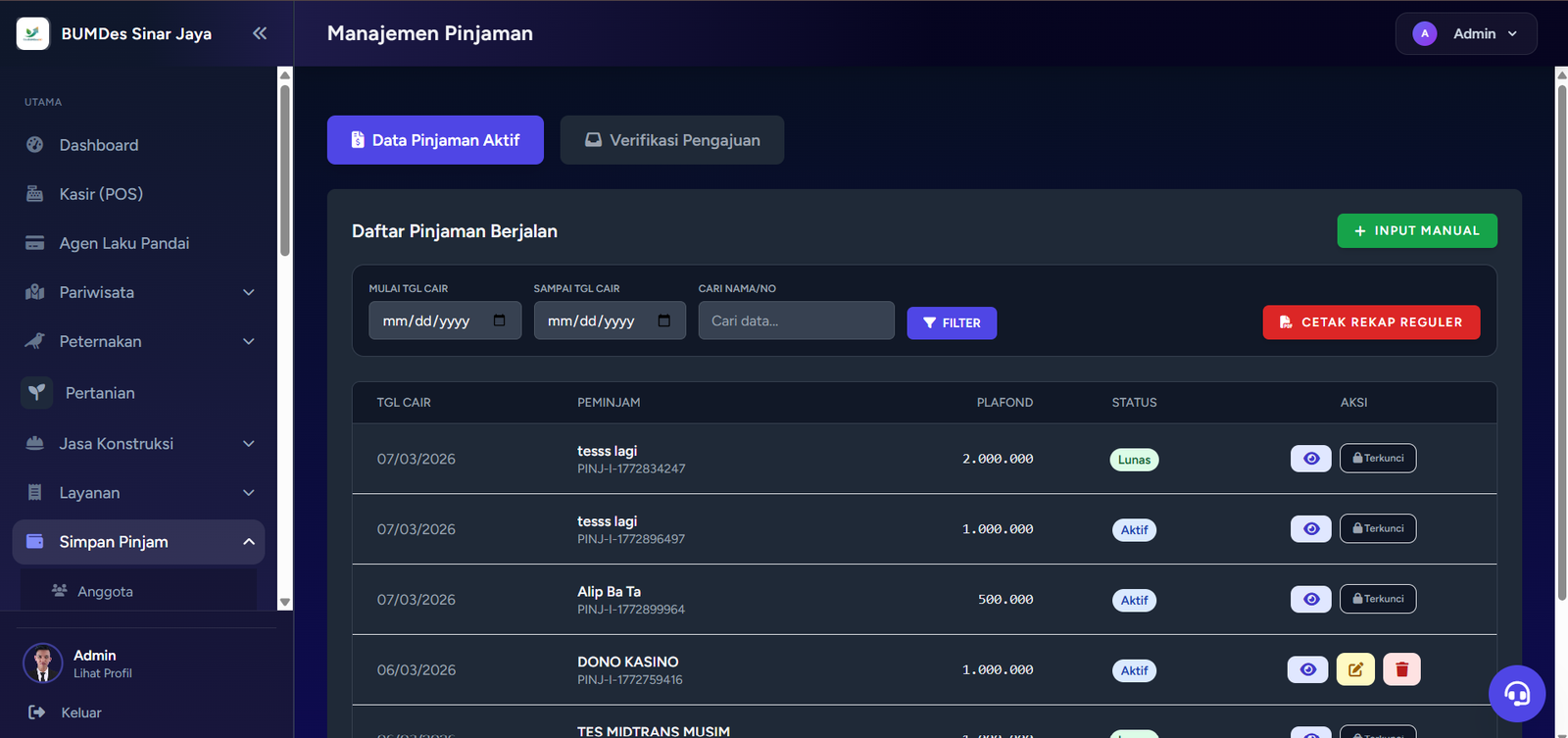Viewport: 1568px width, 738px height.
Task: Focus the Sampai Tgl Cair date field
Action: [x=610, y=320]
